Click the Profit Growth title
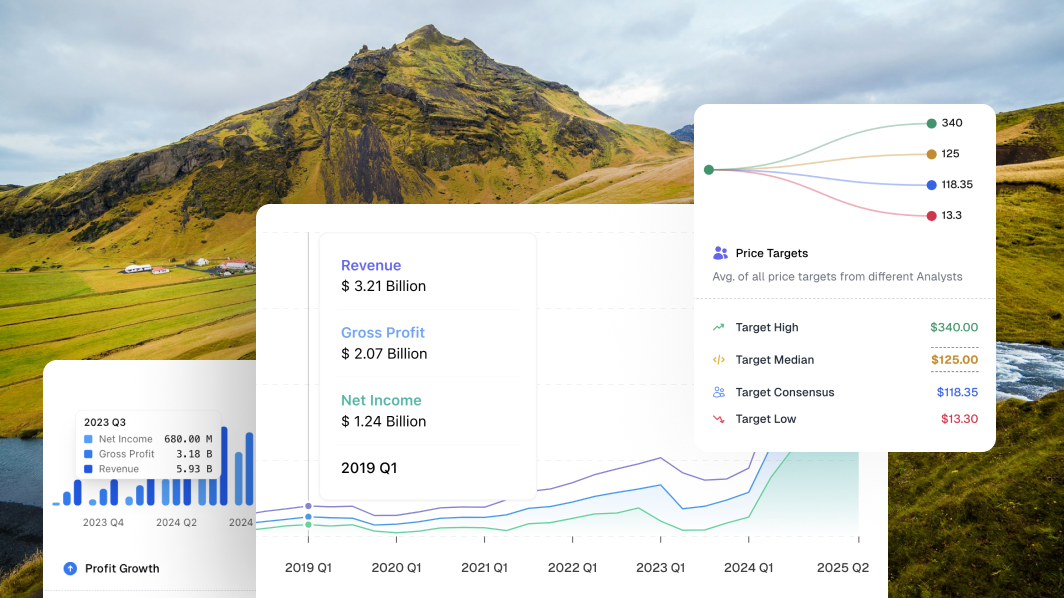The width and height of the screenshot is (1064, 598). point(122,568)
